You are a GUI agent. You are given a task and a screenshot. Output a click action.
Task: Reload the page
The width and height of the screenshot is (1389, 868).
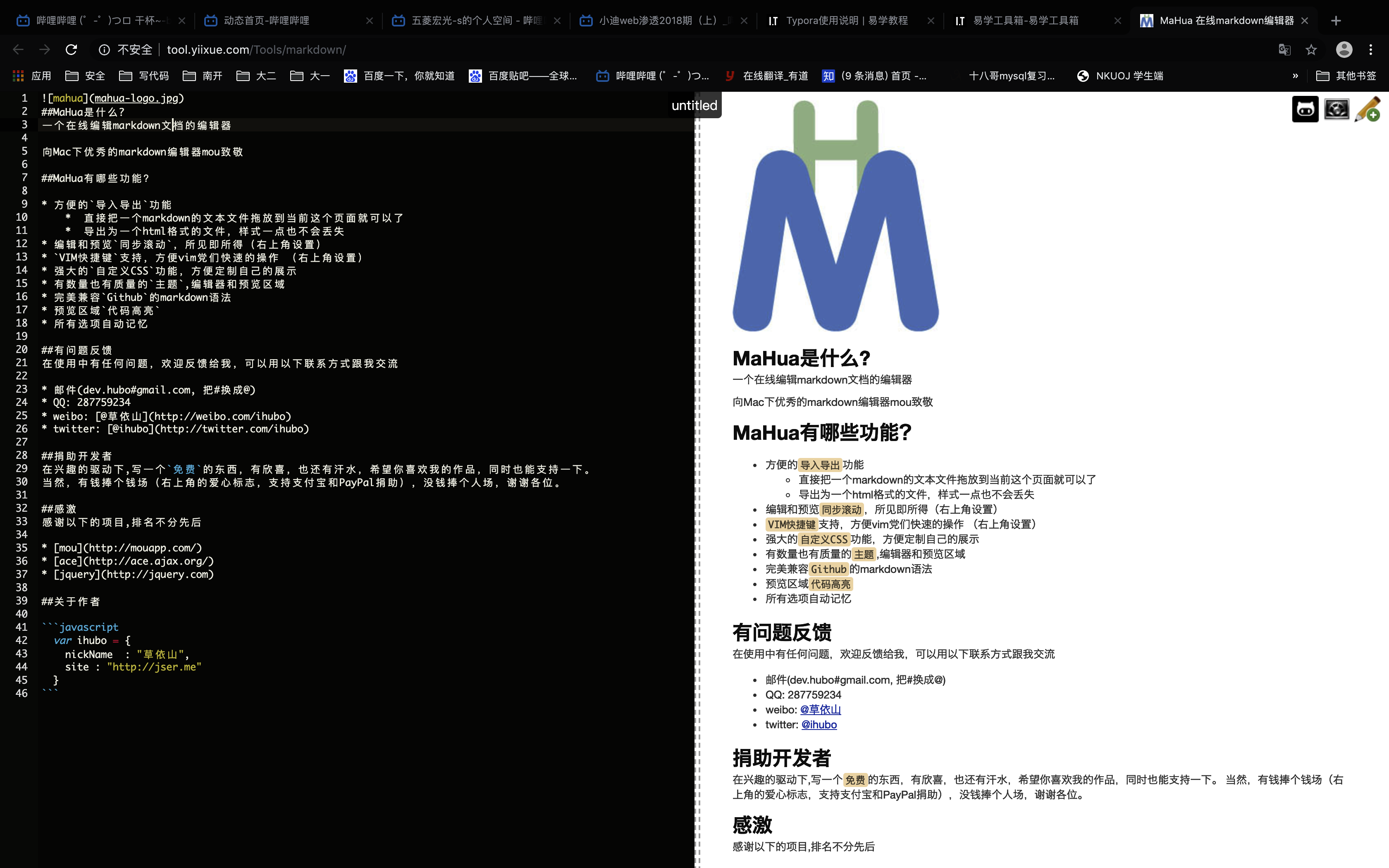[71, 50]
